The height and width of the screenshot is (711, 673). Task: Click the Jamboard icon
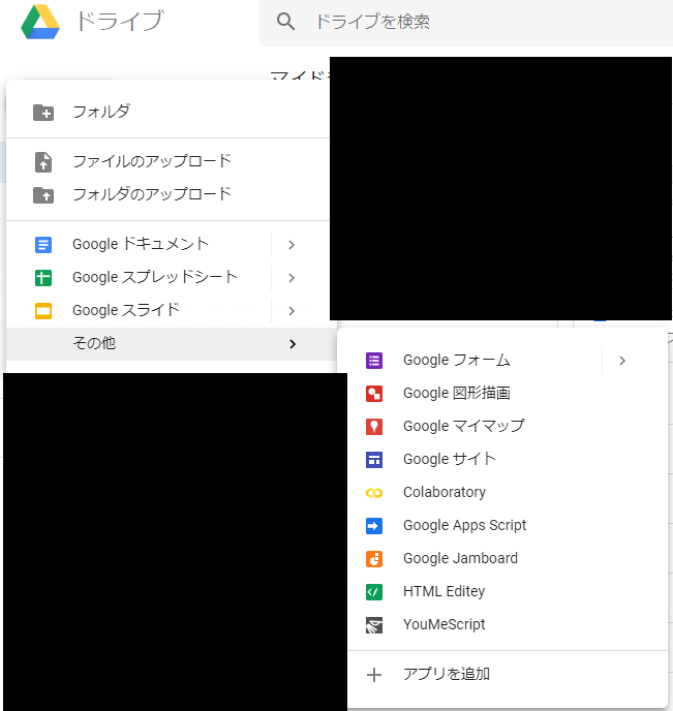tap(374, 560)
